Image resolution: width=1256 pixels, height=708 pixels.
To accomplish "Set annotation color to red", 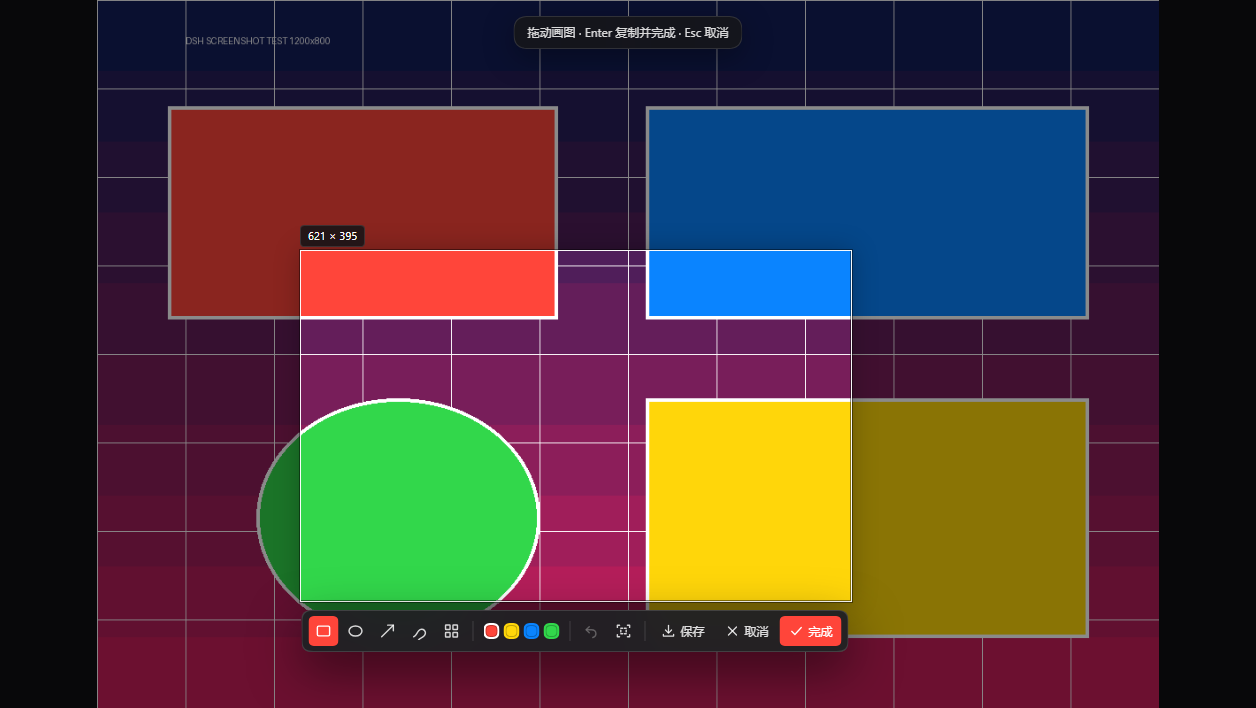I will point(491,631).
